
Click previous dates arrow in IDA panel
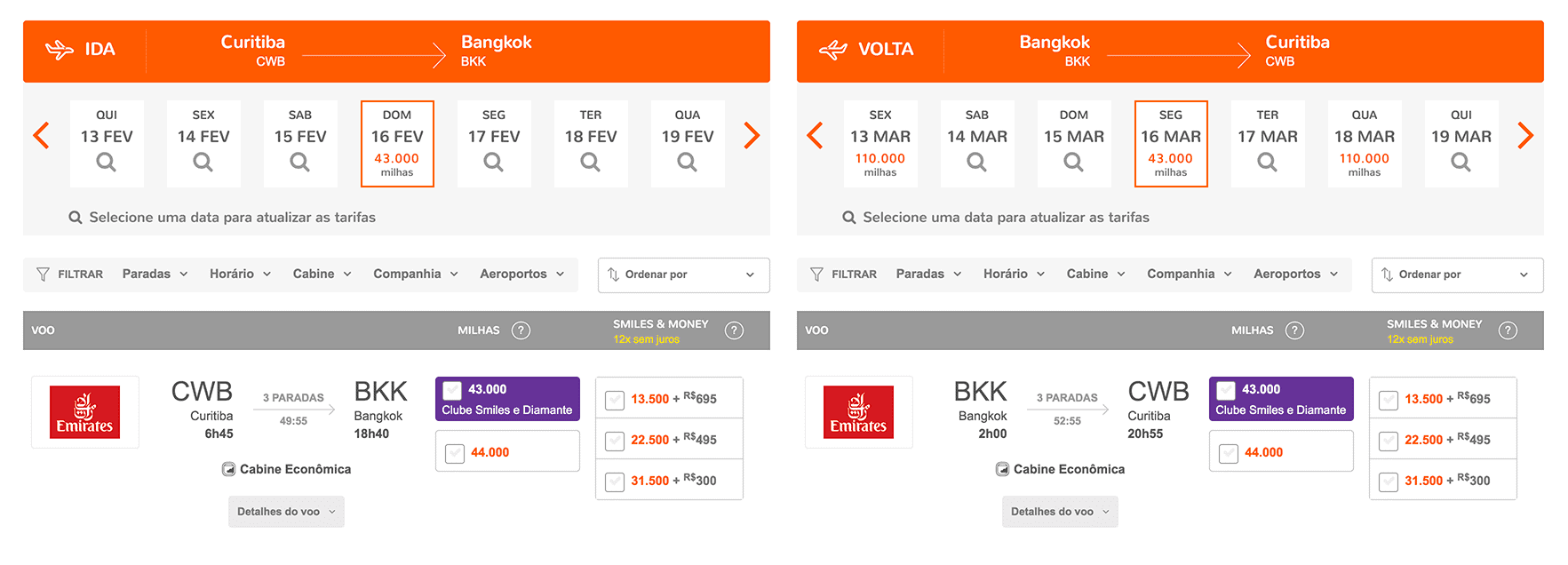[x=41, y=135]
